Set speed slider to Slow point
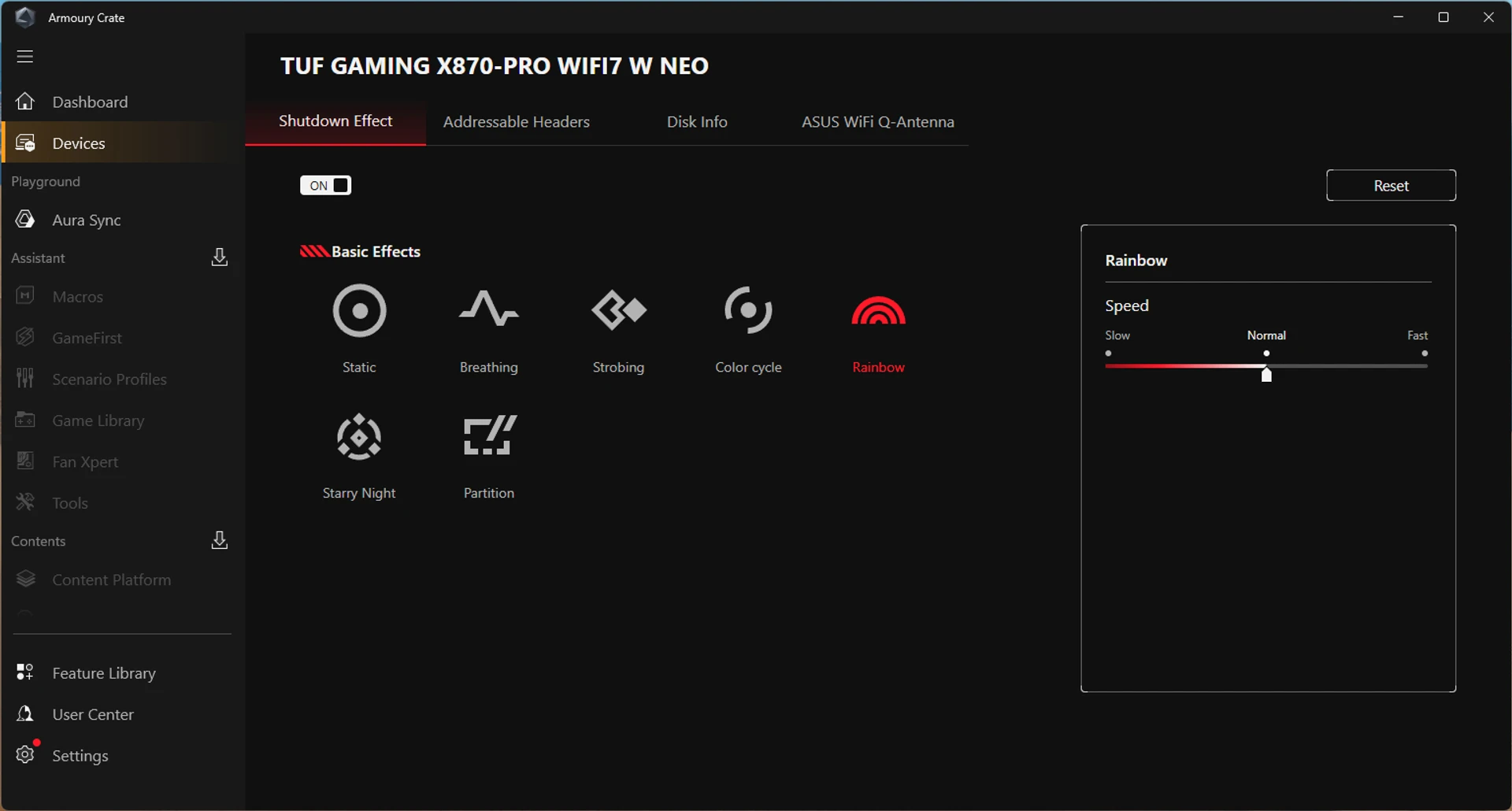 pyautogui.click(x=1109, y=354)
